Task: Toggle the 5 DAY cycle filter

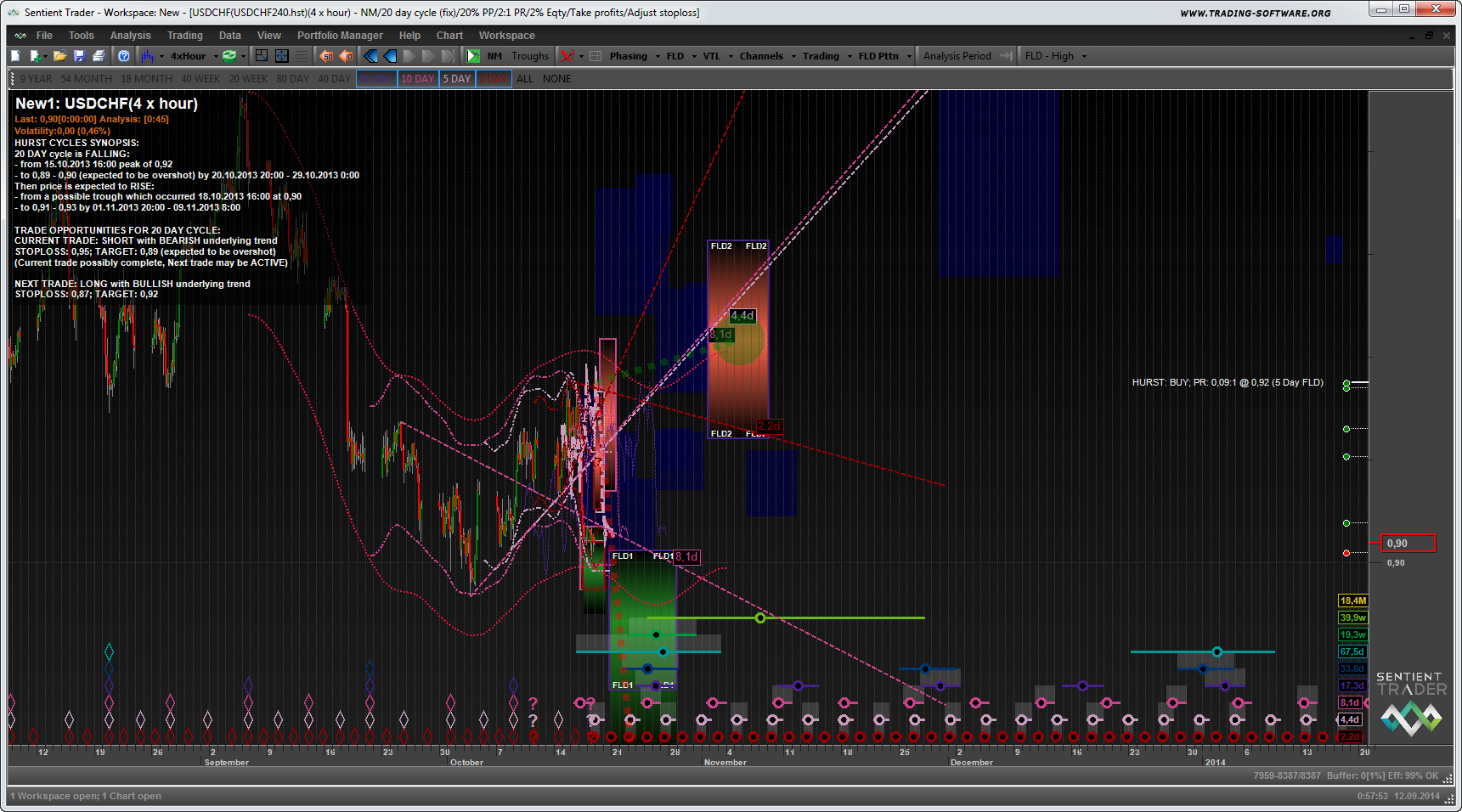Action: coord(457,79)
